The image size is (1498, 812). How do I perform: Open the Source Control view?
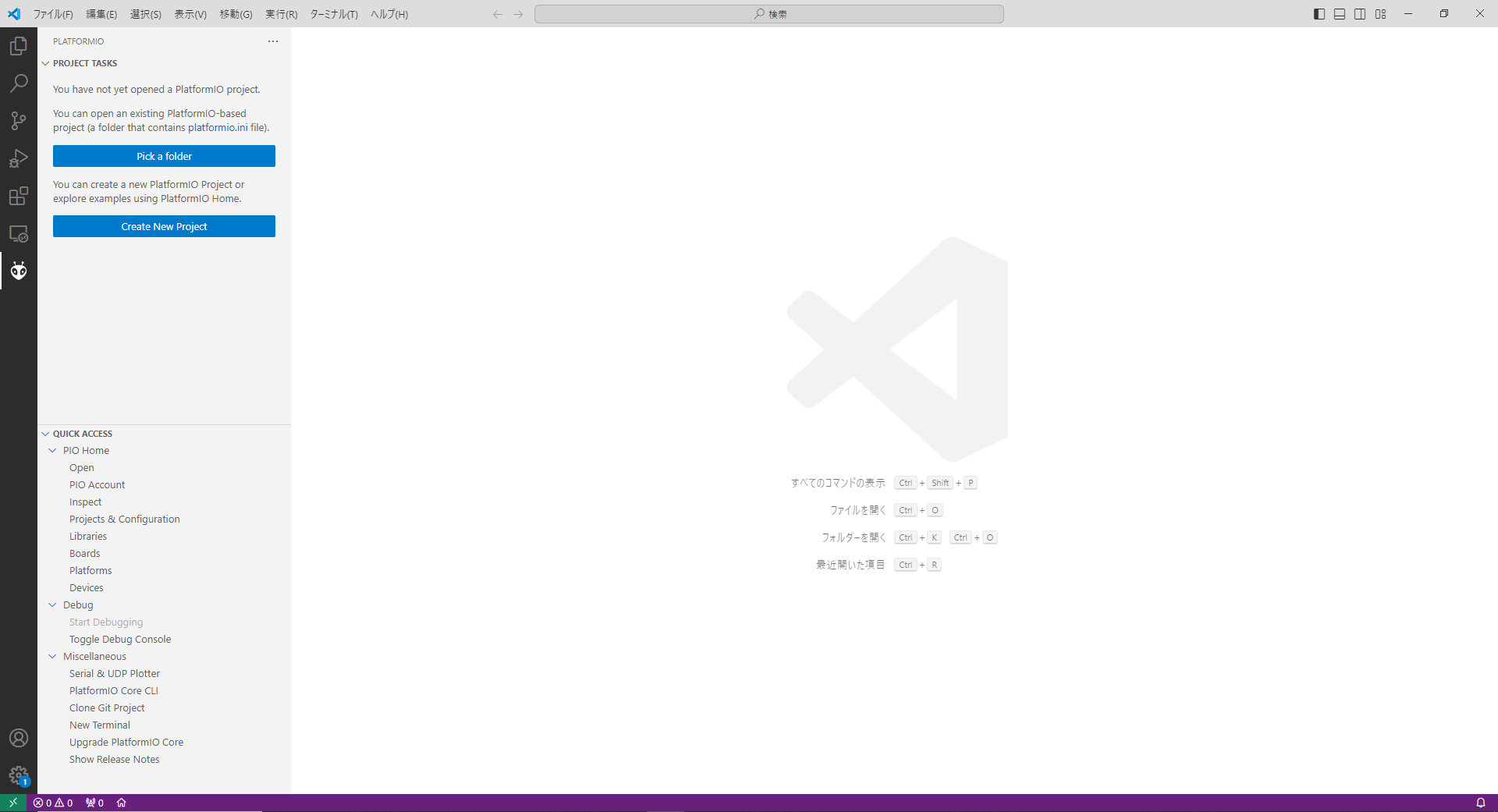tap(19, 121)
